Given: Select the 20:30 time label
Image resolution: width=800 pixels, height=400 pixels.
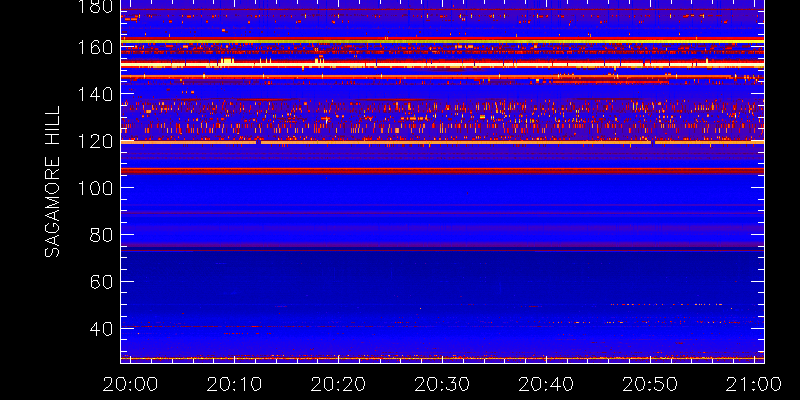Looking at the screenshot, I should 443,384.
